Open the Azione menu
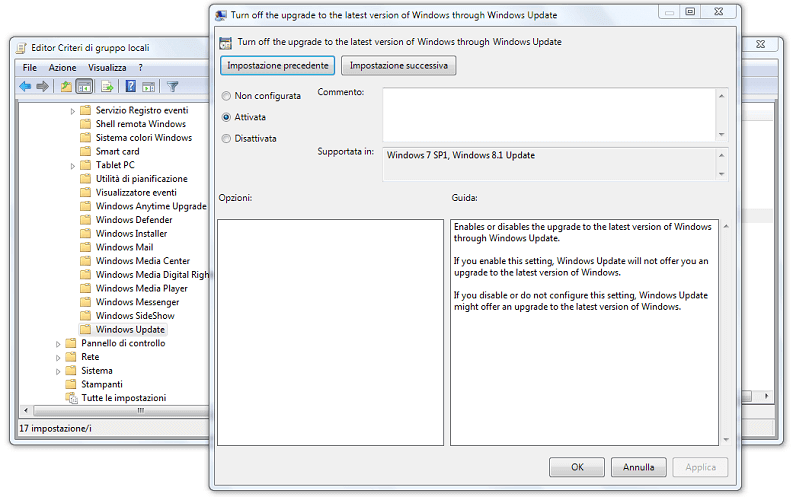Image resolution: width=793 pixels, height=497 pixels. point(62,68)
